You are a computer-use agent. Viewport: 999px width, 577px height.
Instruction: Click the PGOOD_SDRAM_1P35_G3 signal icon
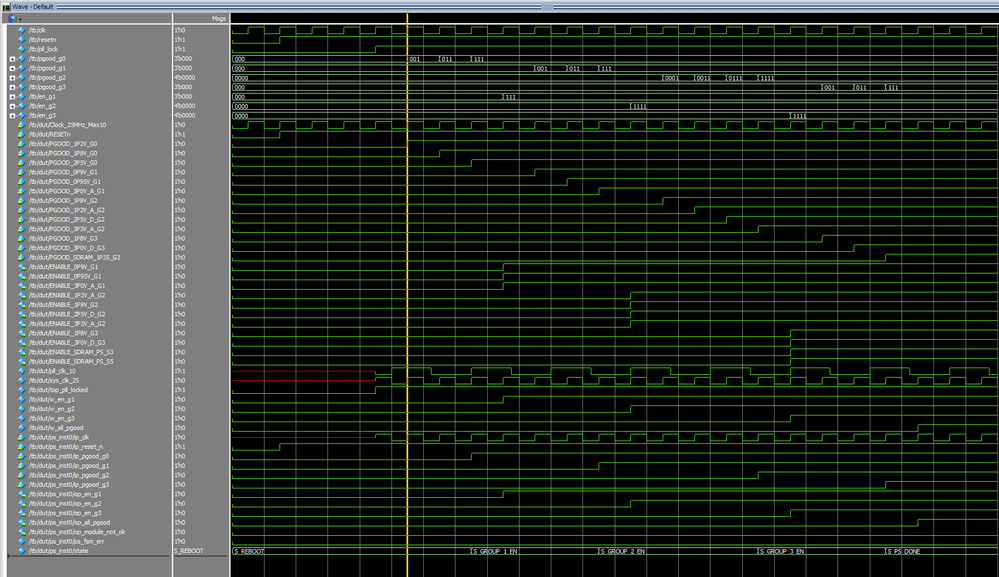tap(22, 257)
